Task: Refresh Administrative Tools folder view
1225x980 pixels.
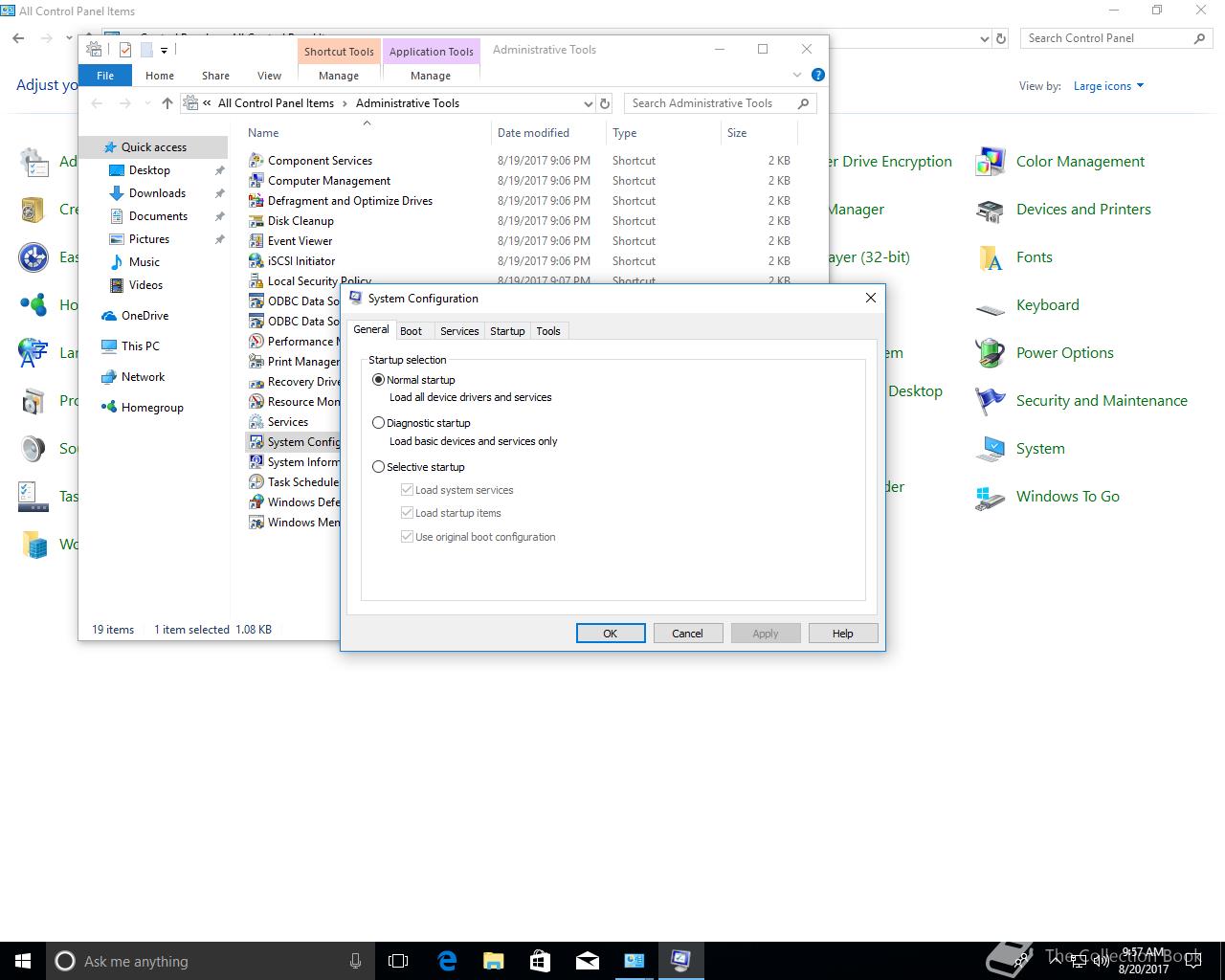Action: [x=605, y=103]
